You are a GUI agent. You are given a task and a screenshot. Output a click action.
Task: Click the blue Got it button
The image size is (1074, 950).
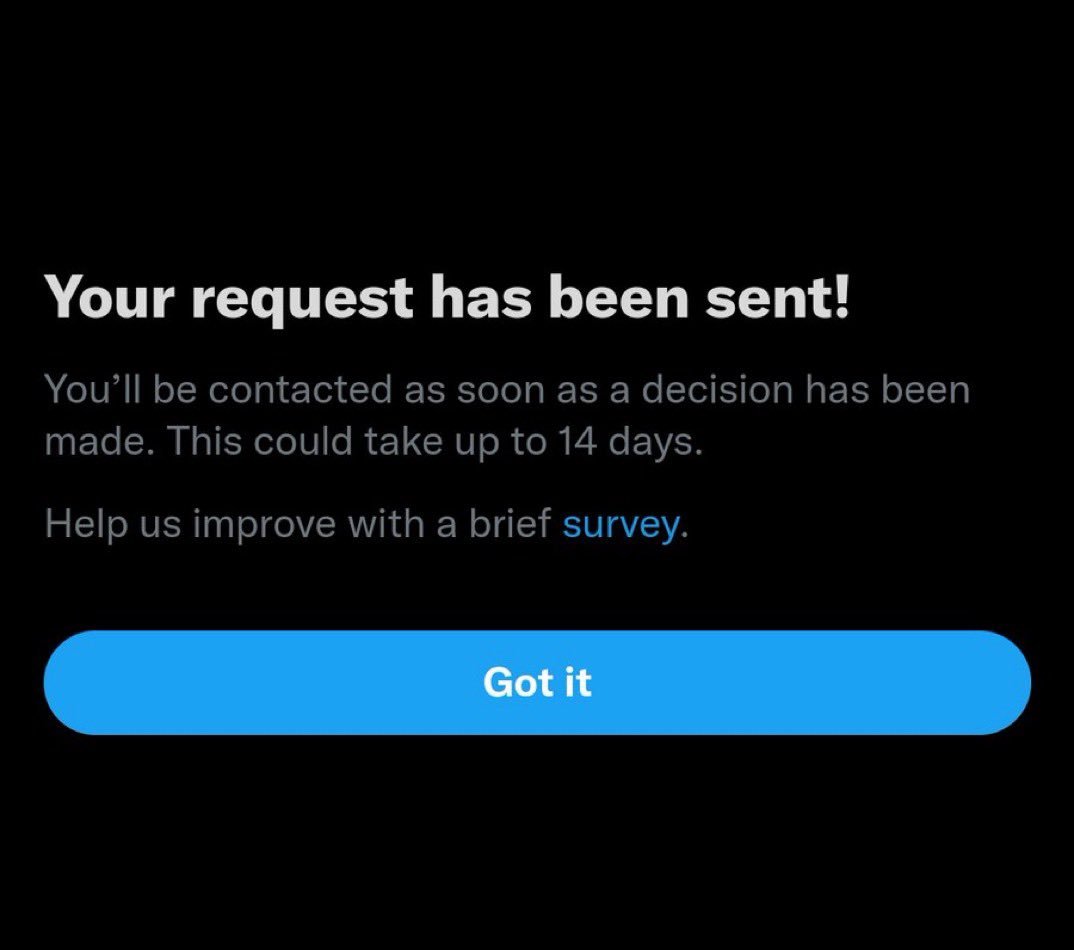pos(537,682)
